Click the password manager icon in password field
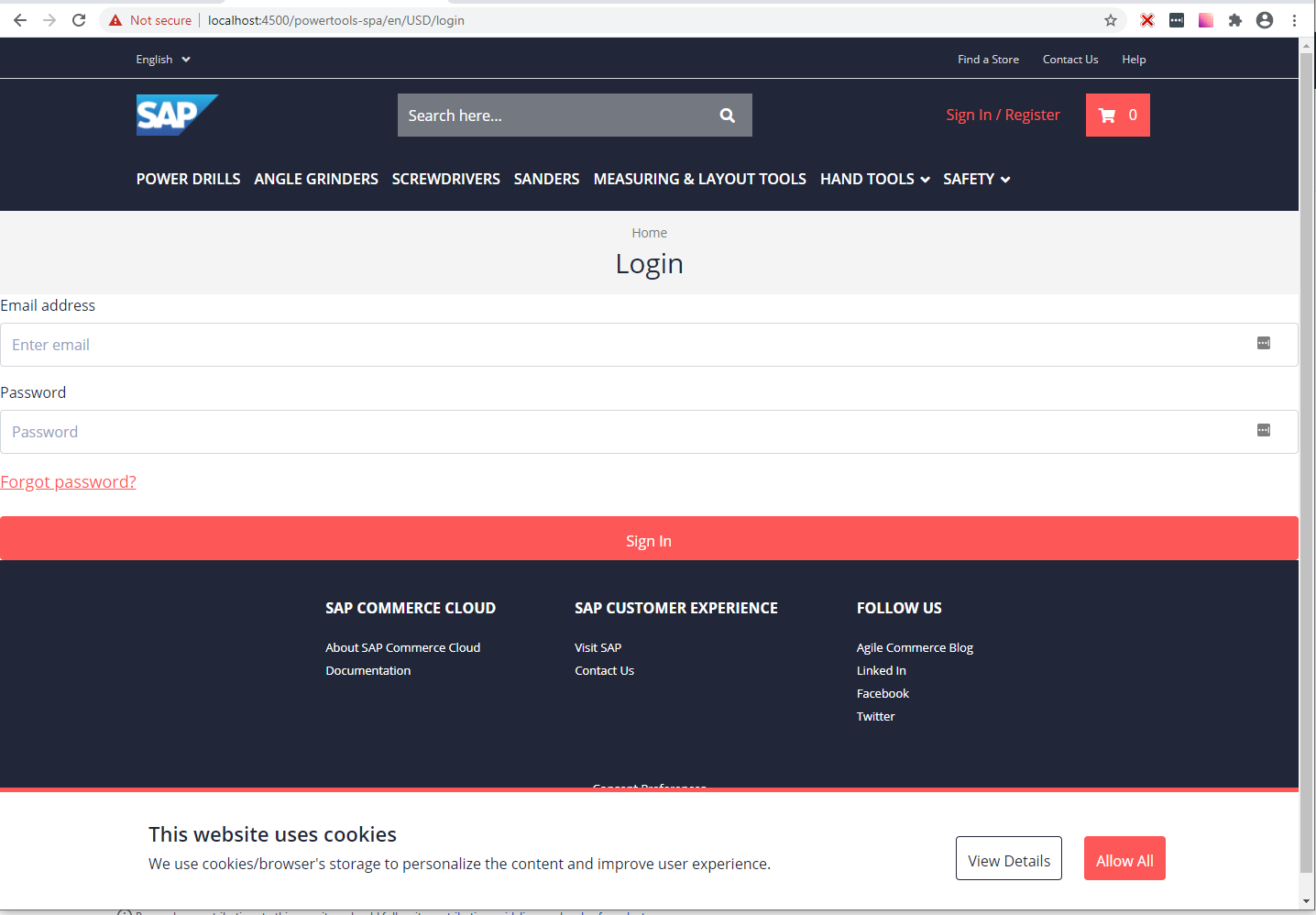Screen dimensions: 1316x915 coord(1264,431)
